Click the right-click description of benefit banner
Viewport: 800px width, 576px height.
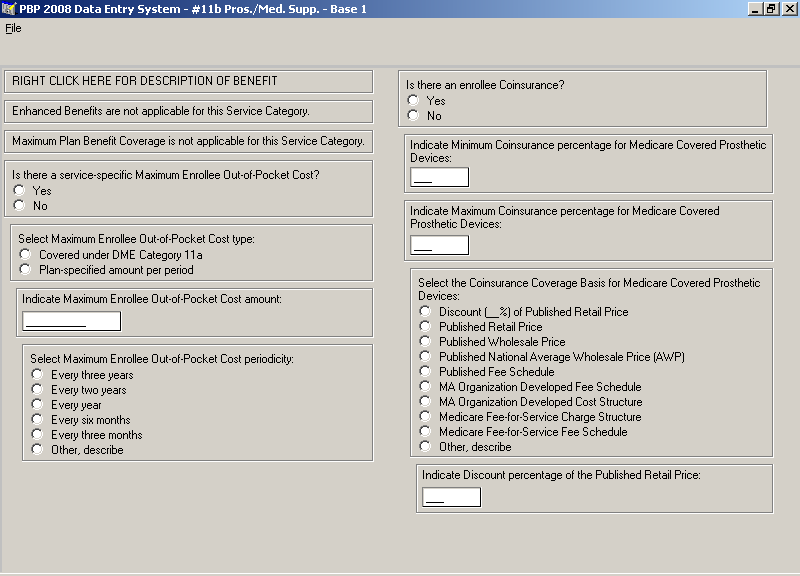(188, 81)
